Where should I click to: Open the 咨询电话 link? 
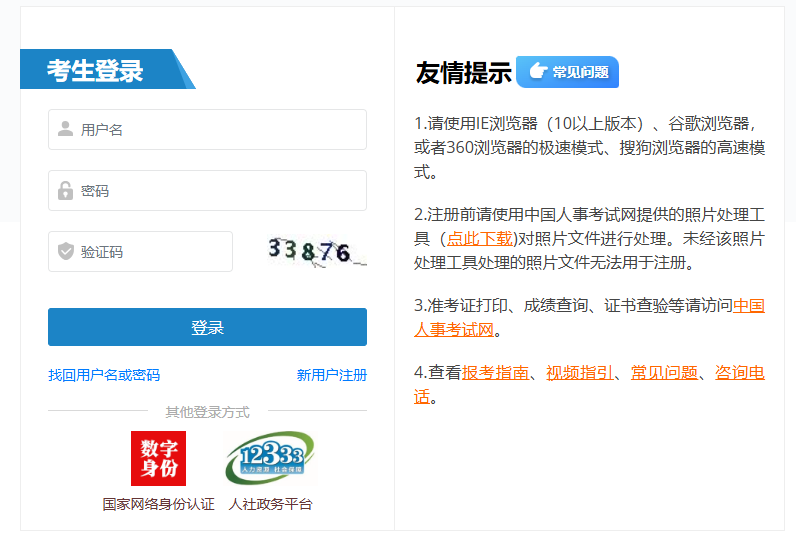click(x=739, y=372)
